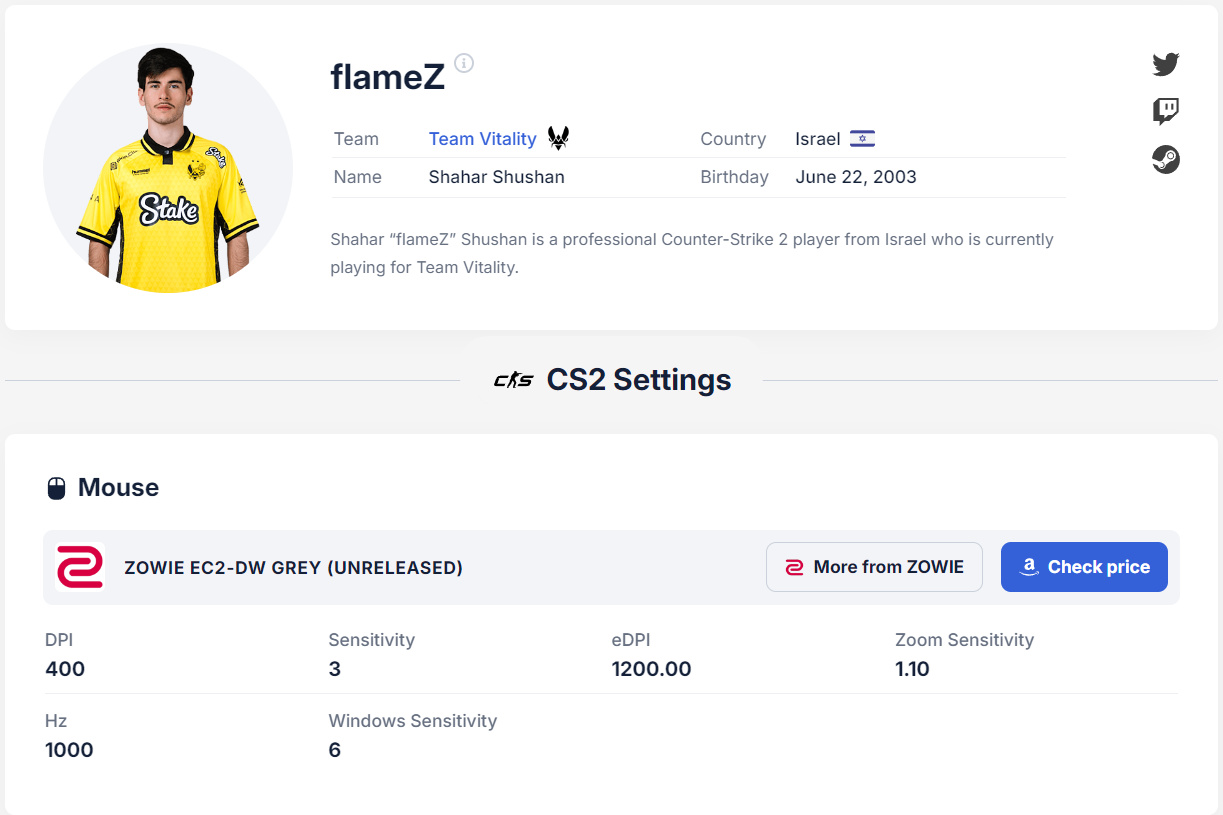1223x815 pixels.
Task: Click the Israel flag icon
Action: (862, 139)
